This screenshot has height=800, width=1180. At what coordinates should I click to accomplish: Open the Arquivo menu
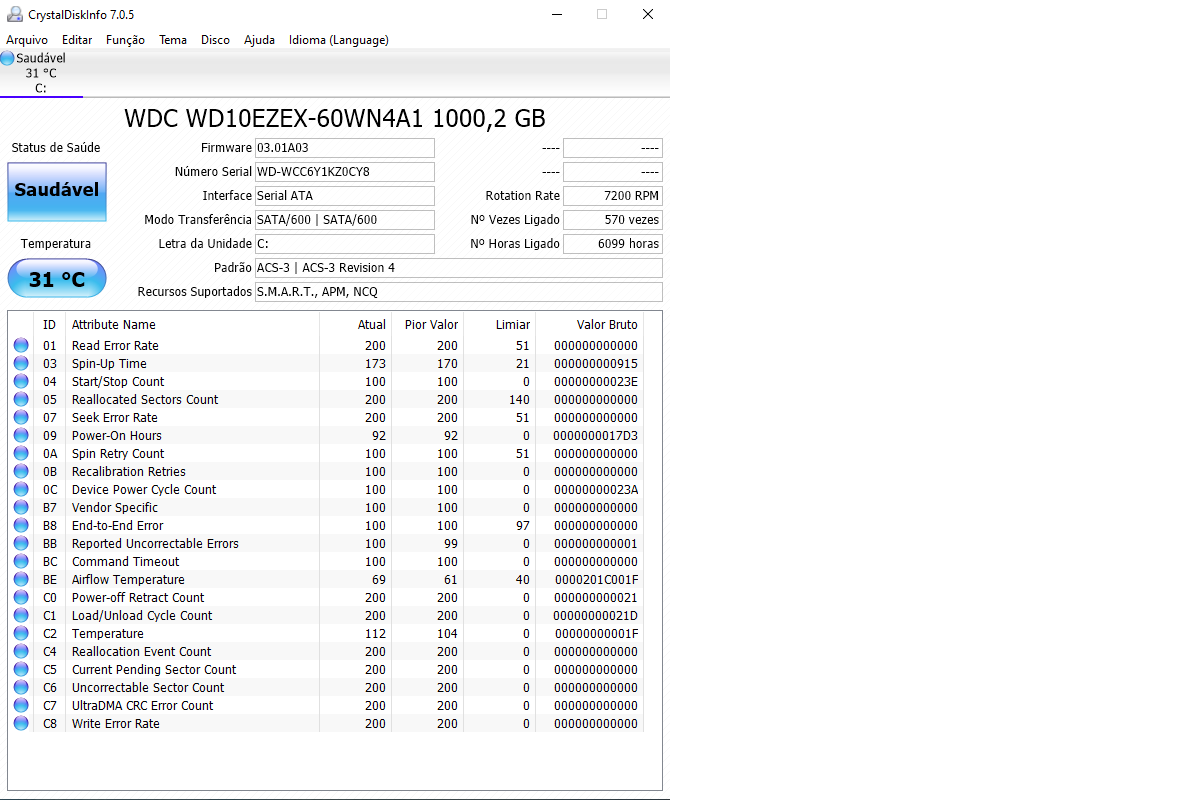click(27, 40)
